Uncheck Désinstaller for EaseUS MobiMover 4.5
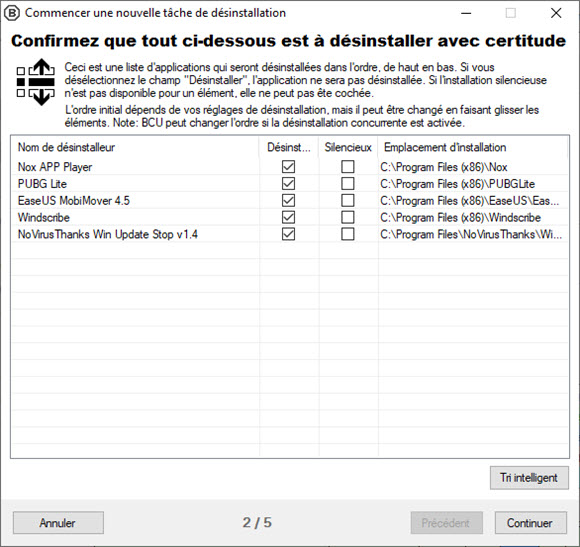580x547 pixels. tap(288, 200)
